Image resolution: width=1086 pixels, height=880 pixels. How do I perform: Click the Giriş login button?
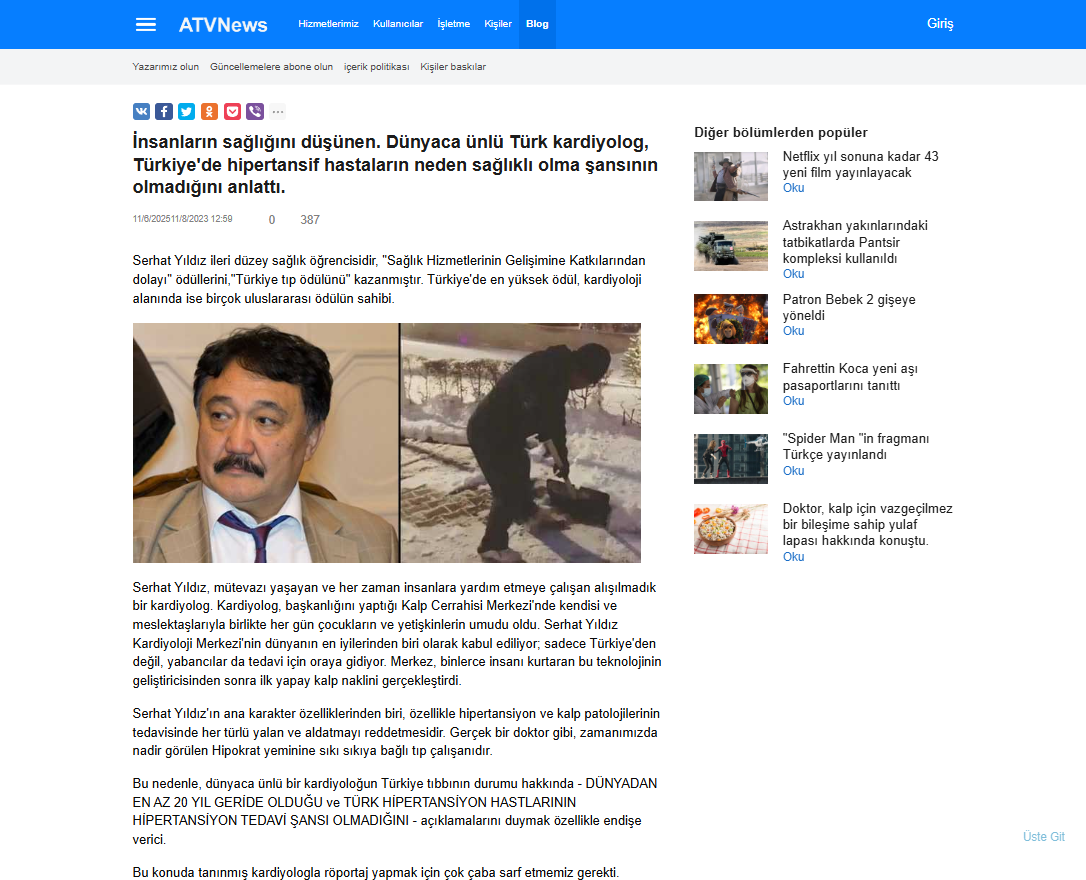pos(940,24)
